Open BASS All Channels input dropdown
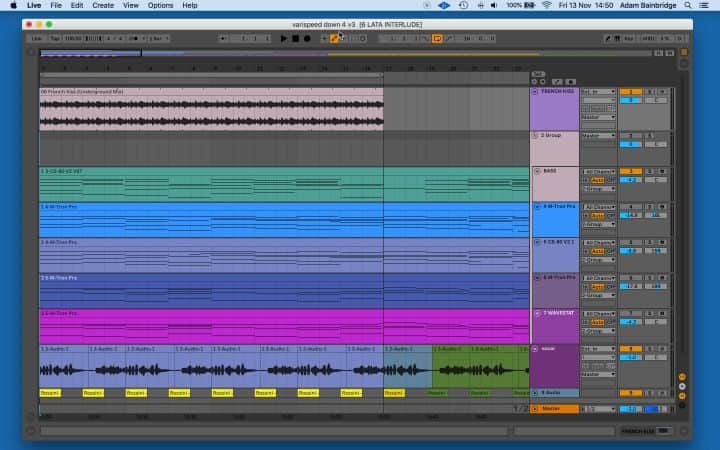This screenshot has height=450, width=720. tap(599, 171)
